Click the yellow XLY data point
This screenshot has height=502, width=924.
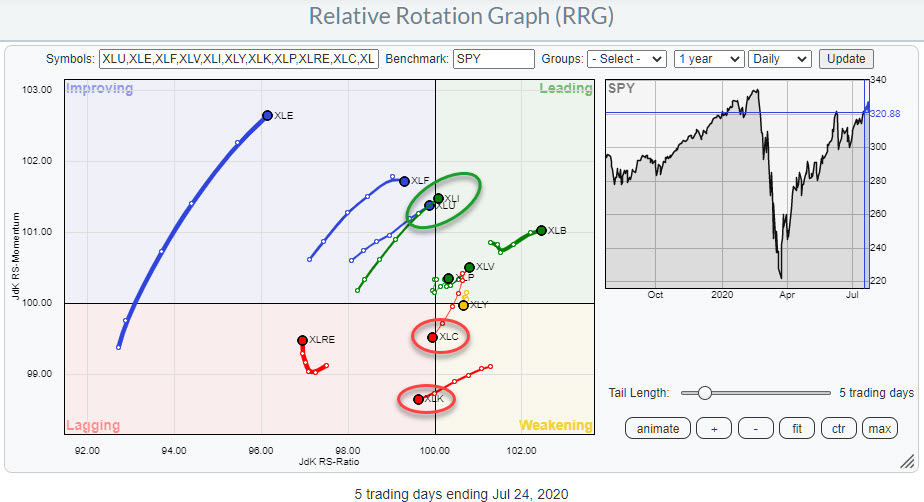(463, 305)
